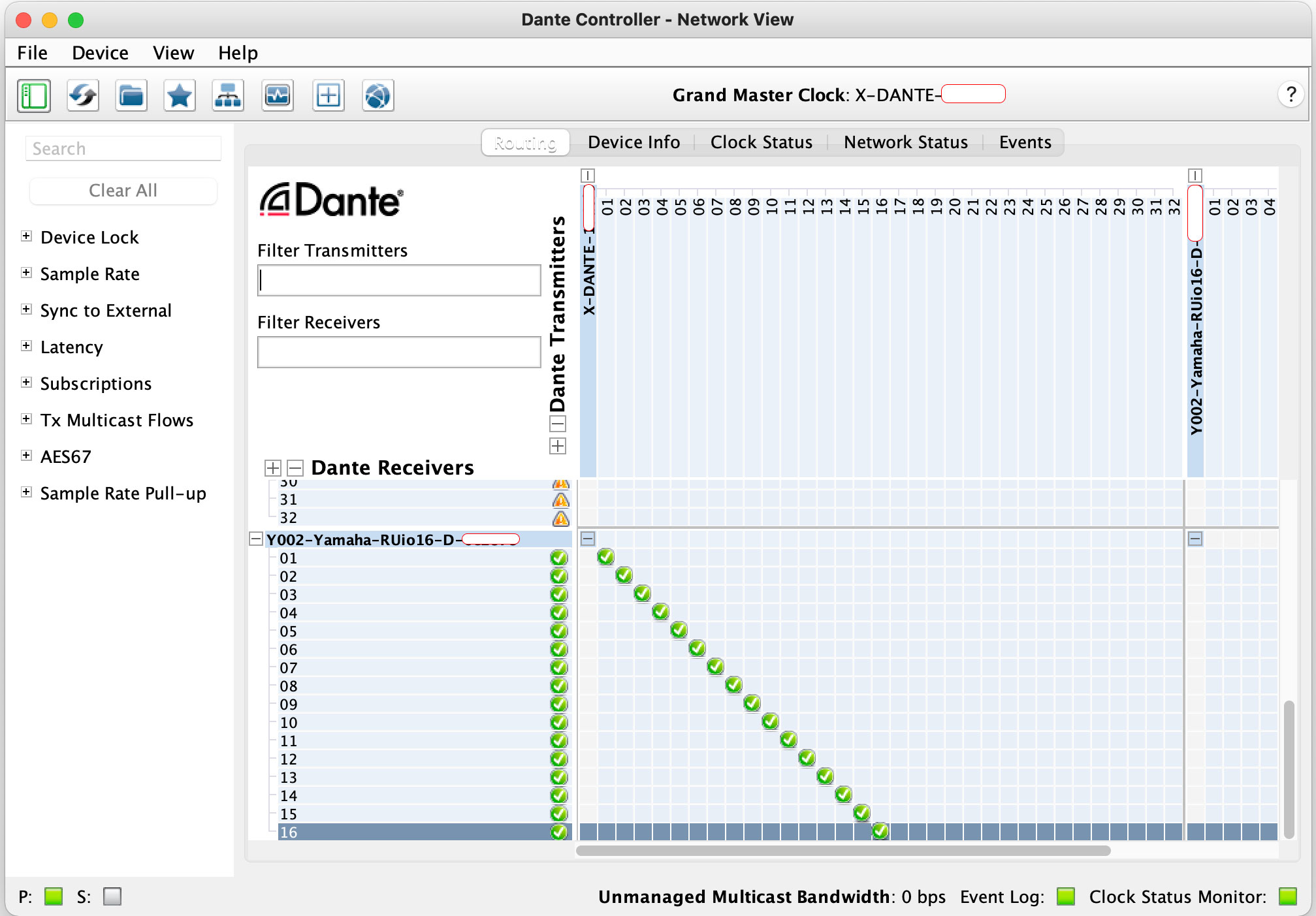The width and height of the screenshot is (1316, 916).
Task: Expand the Sample Rate Pull-up filter
Action: [x=26, y=492]
